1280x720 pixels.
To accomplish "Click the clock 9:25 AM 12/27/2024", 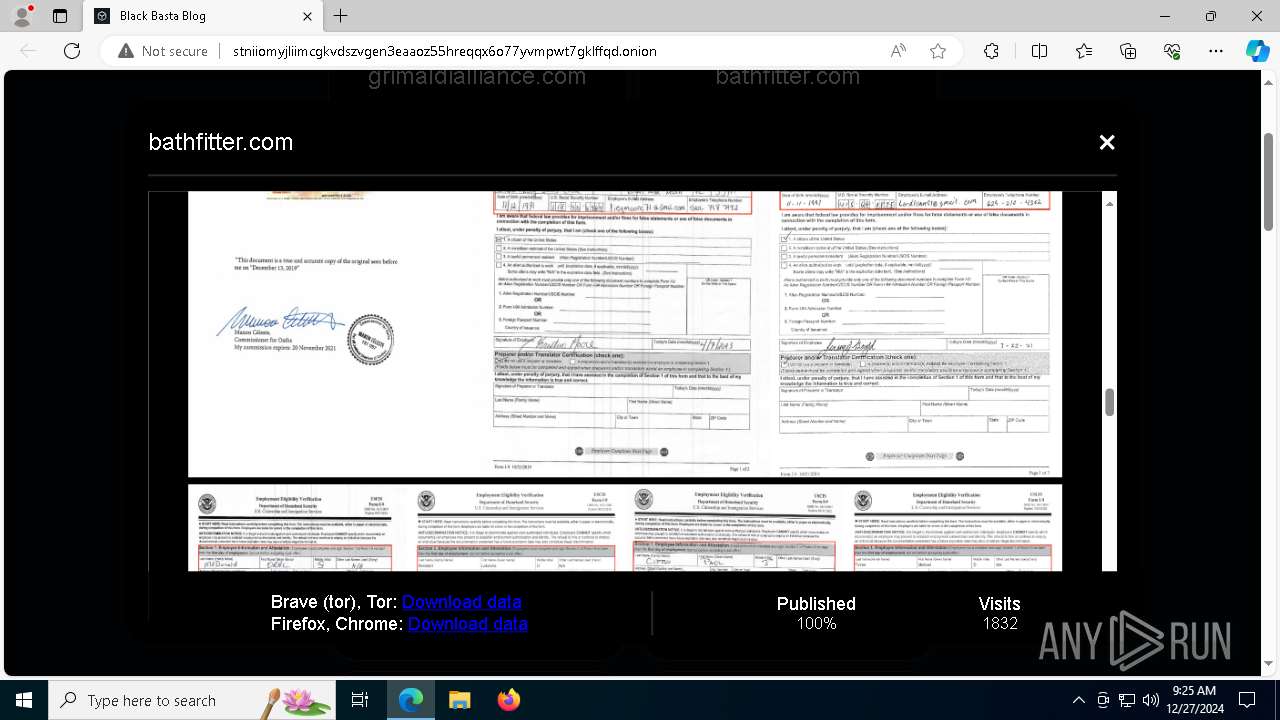I will (x=1194, y=700).
